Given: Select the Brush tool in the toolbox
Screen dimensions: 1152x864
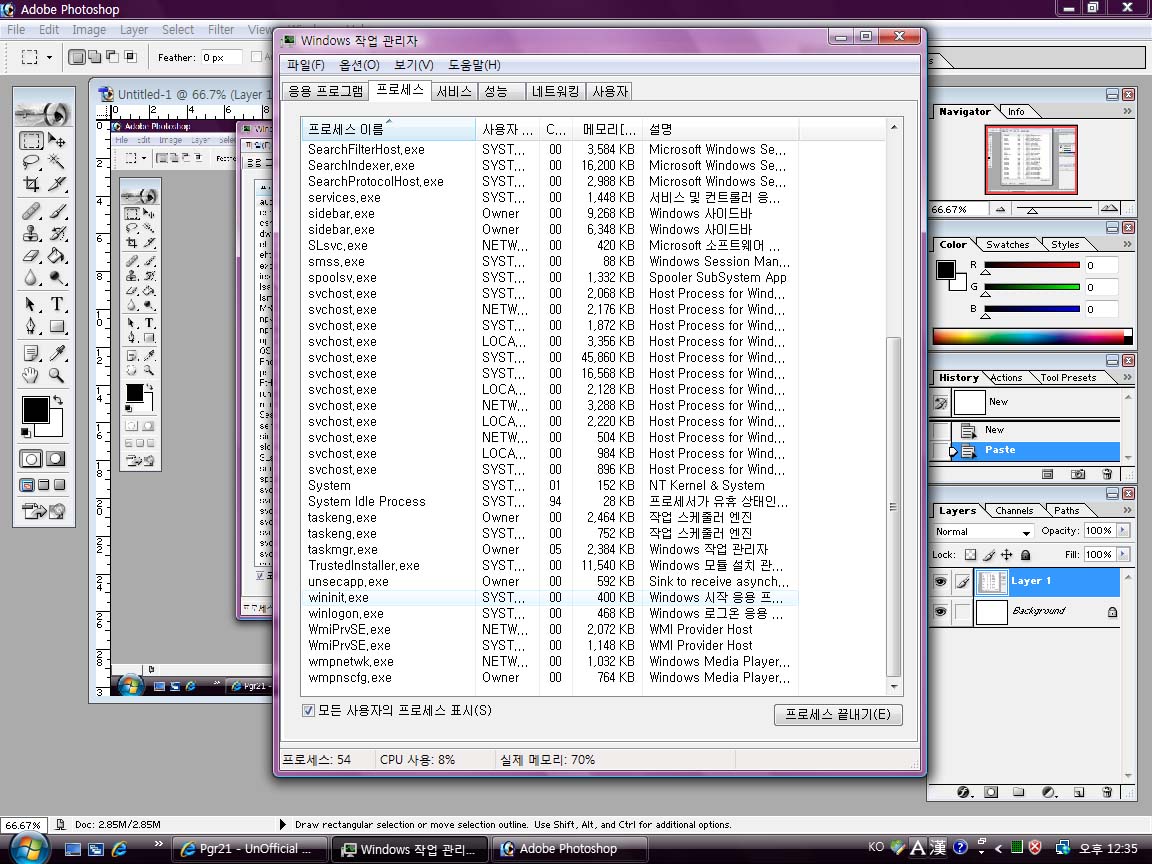Looking at the screenshot, I should tap(57, 212).
